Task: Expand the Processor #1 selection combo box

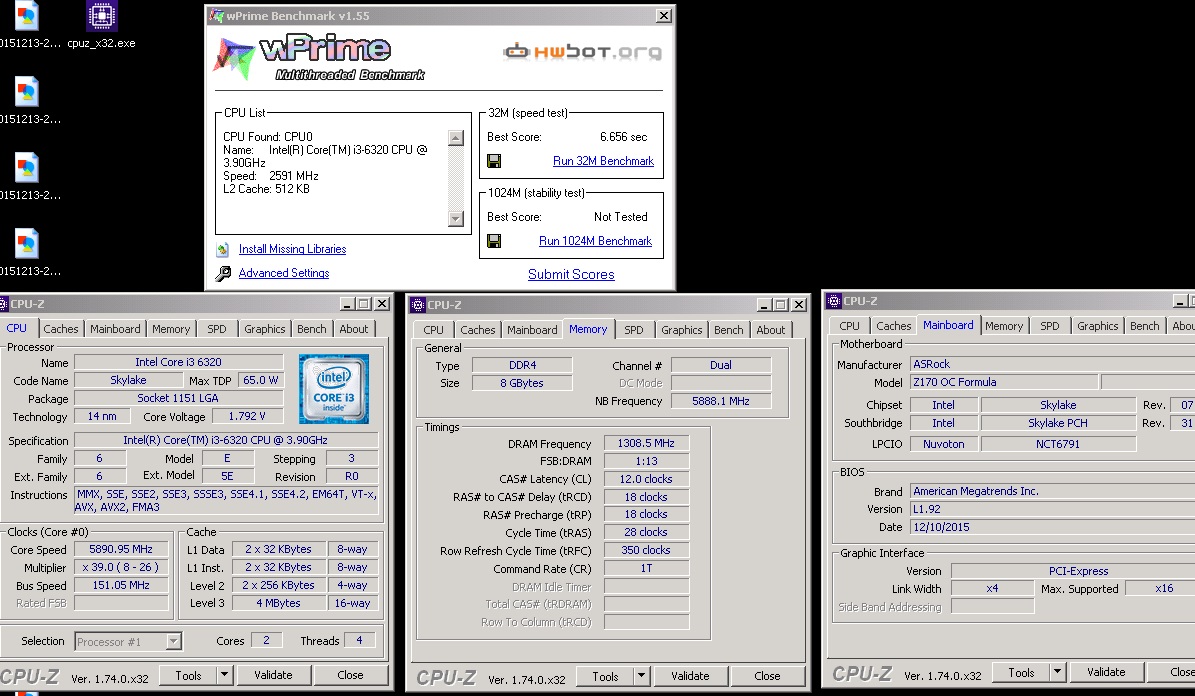Action: [x=174, y=642]
